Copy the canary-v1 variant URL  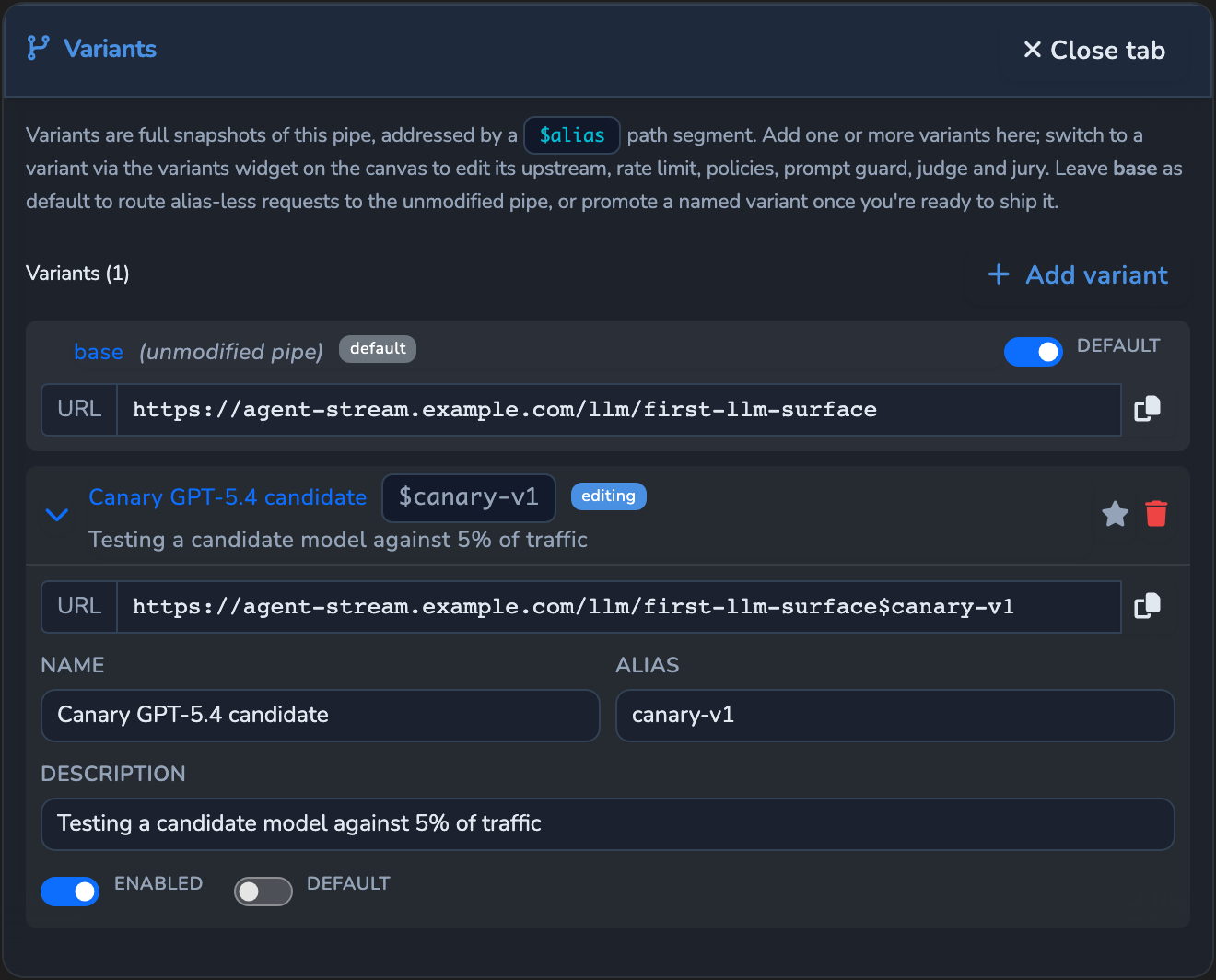pyautogui.click(x=1147, y=606)
